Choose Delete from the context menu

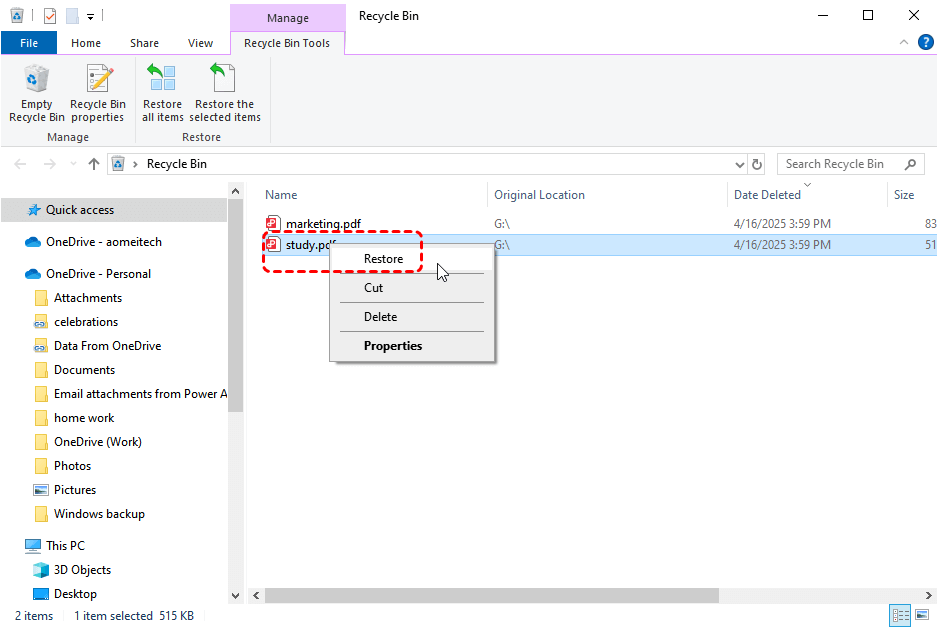point(380,317)
